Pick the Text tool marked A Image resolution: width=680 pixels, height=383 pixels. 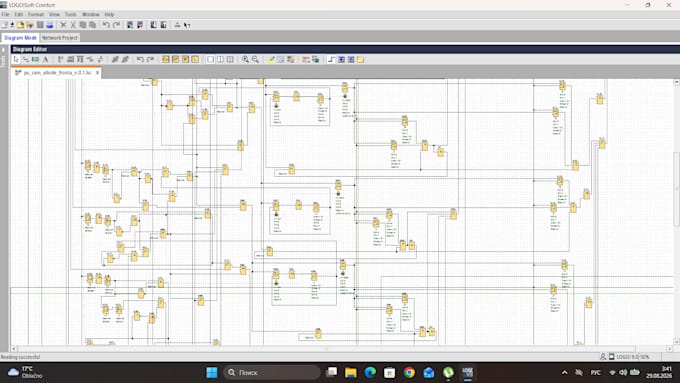pos(46,59)
